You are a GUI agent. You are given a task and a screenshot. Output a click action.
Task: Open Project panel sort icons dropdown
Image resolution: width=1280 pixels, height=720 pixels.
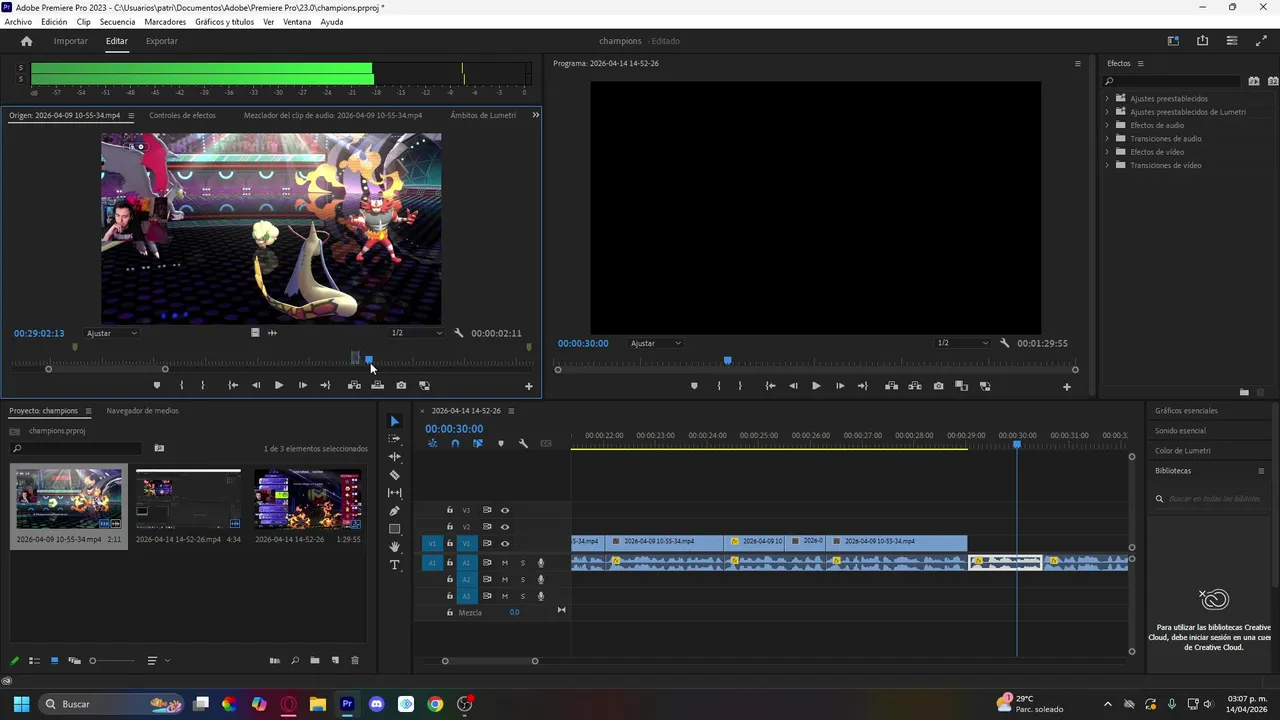pyautogui.click(x=157, y=661)
